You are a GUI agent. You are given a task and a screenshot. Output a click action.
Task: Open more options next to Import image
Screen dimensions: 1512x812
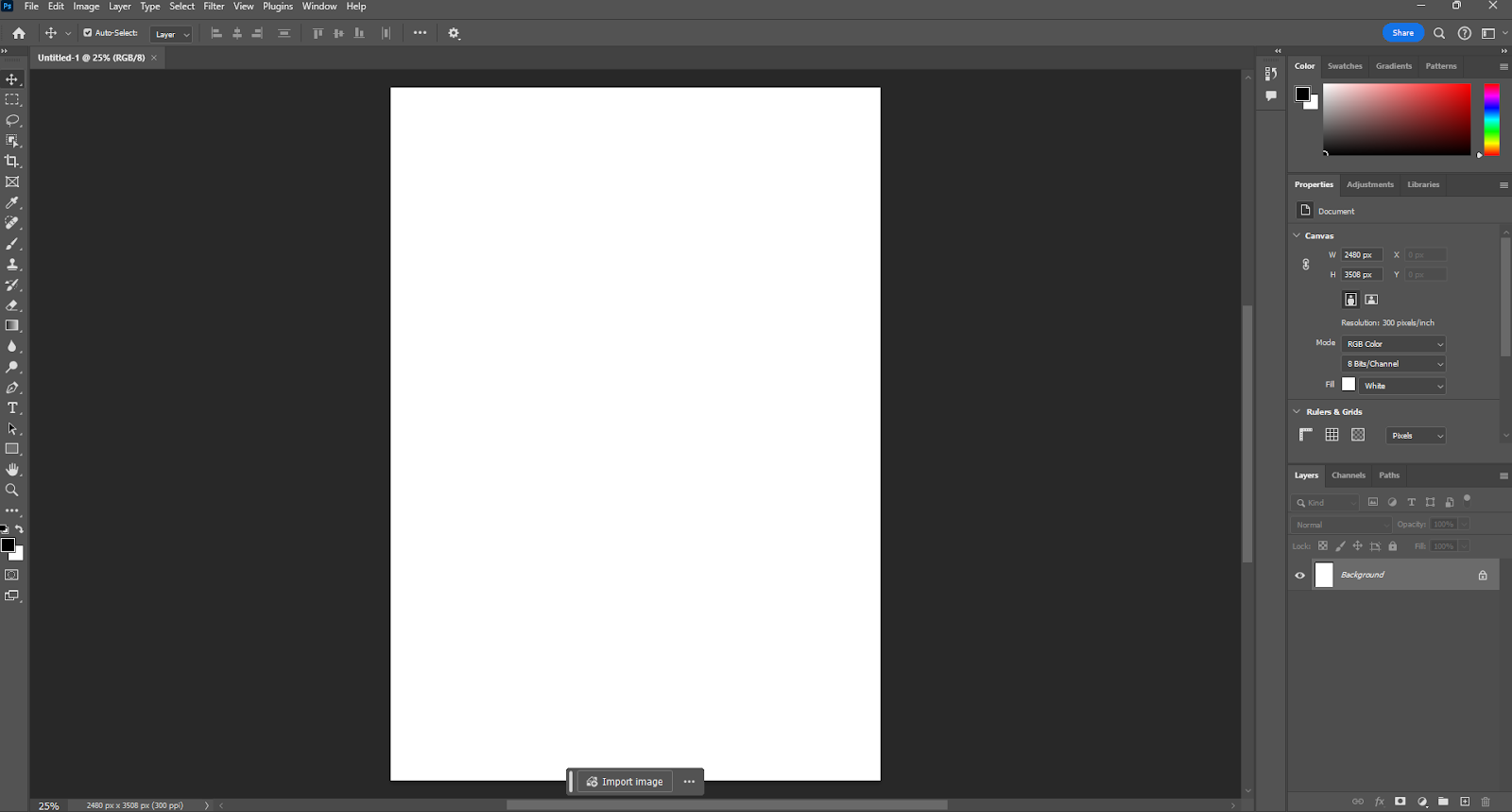pyautogui.click(x=689, y=782)
